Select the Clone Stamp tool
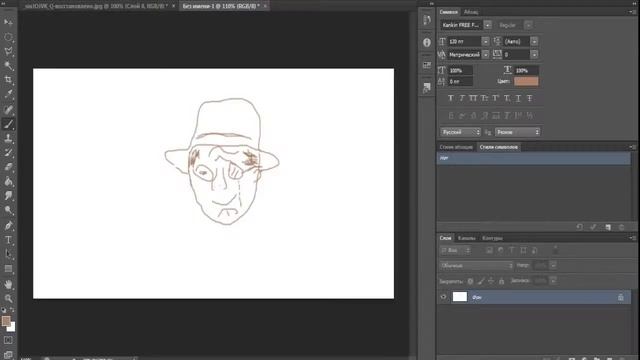640x360 pixels. pos(8,138)
